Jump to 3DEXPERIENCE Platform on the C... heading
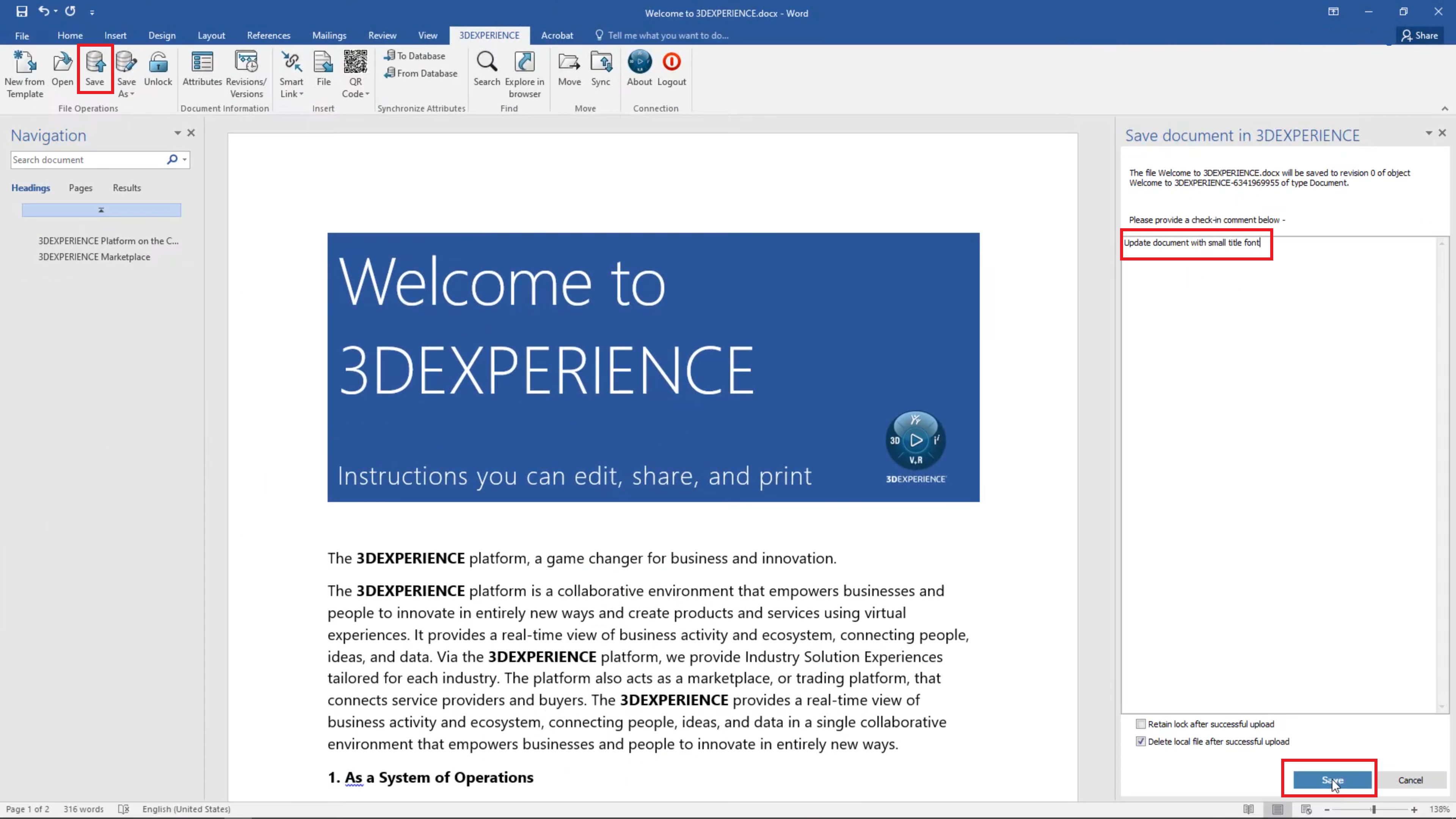This screenshot has width=1456, height=819. (108, 241)
